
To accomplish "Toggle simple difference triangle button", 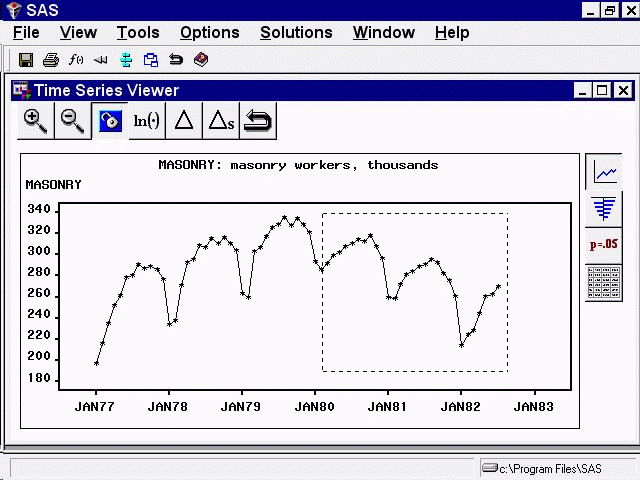I will [x=183, y=121].
